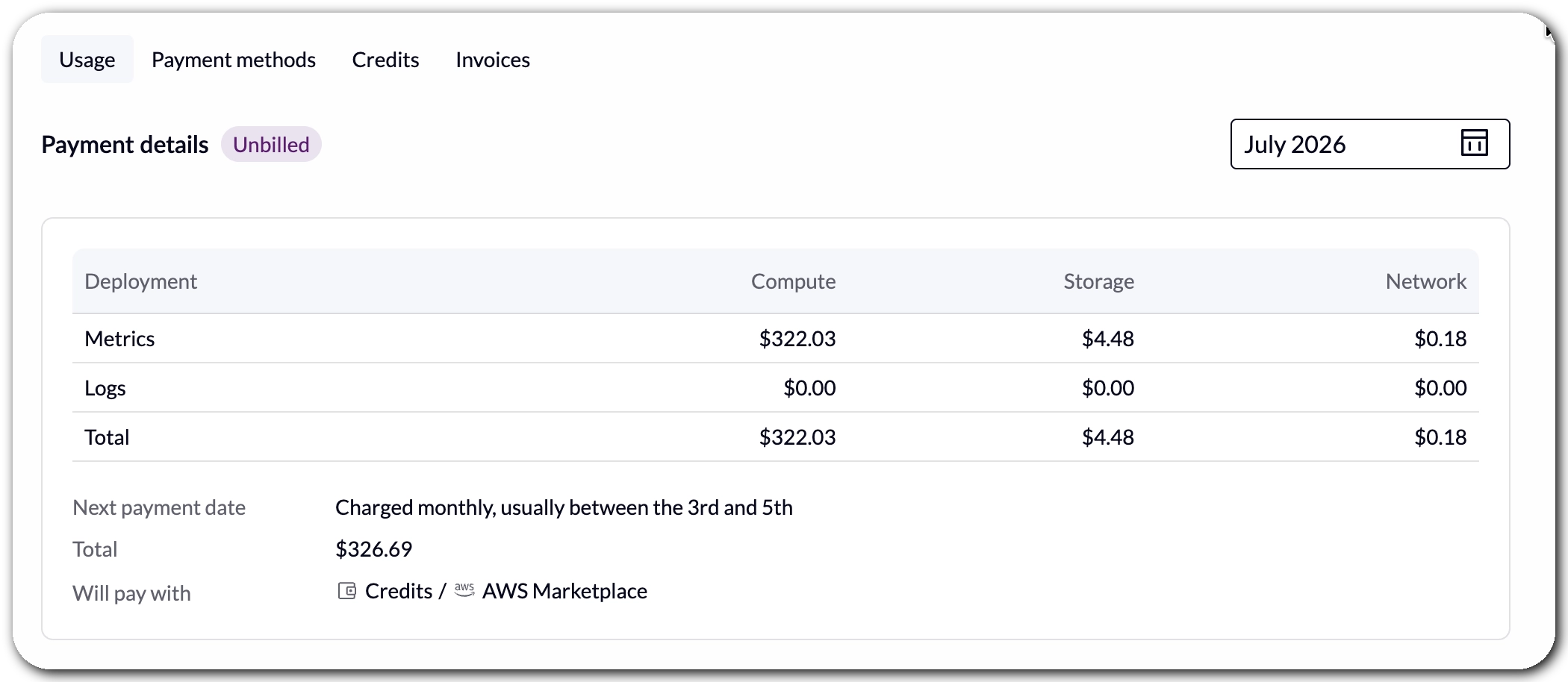Open the Payment methods tab
Screen dimensions: 1568x682
pos(234,60)
